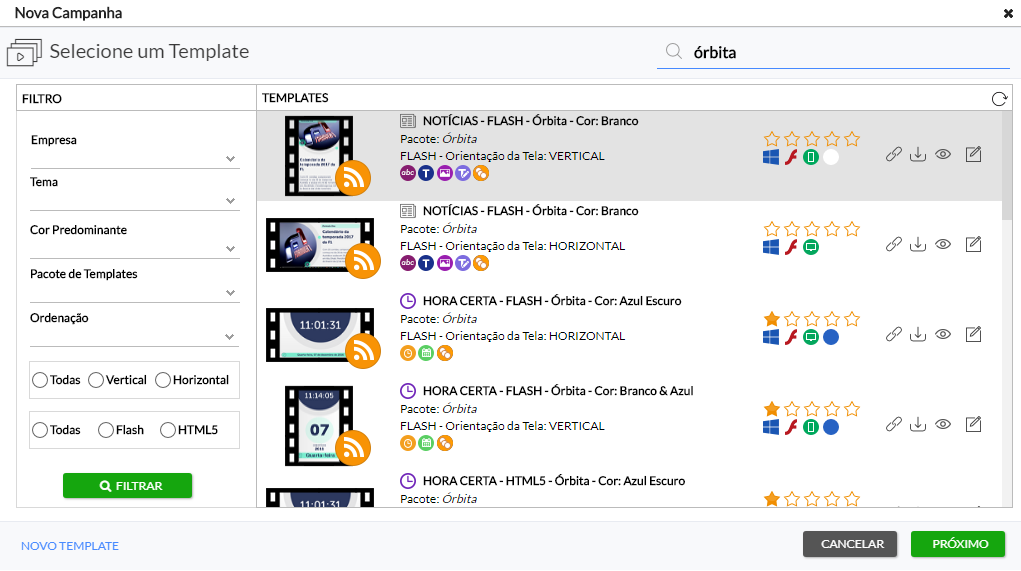Click the search field containing órbita
The height and width of the screenshot is (571, 1021).
pyautogui.click(x=840, y=53)
